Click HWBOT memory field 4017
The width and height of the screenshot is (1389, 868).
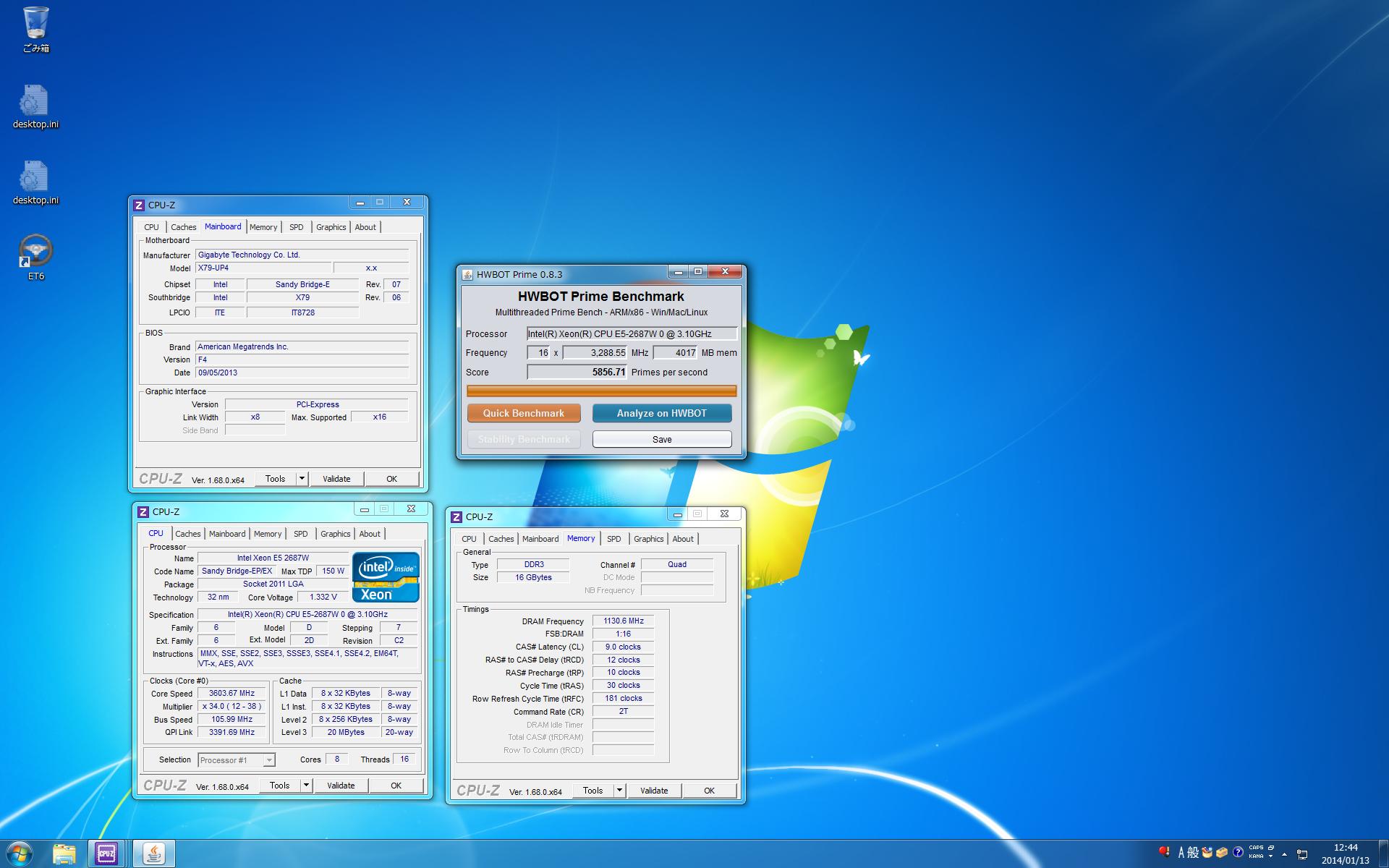[x=676, y=353]
